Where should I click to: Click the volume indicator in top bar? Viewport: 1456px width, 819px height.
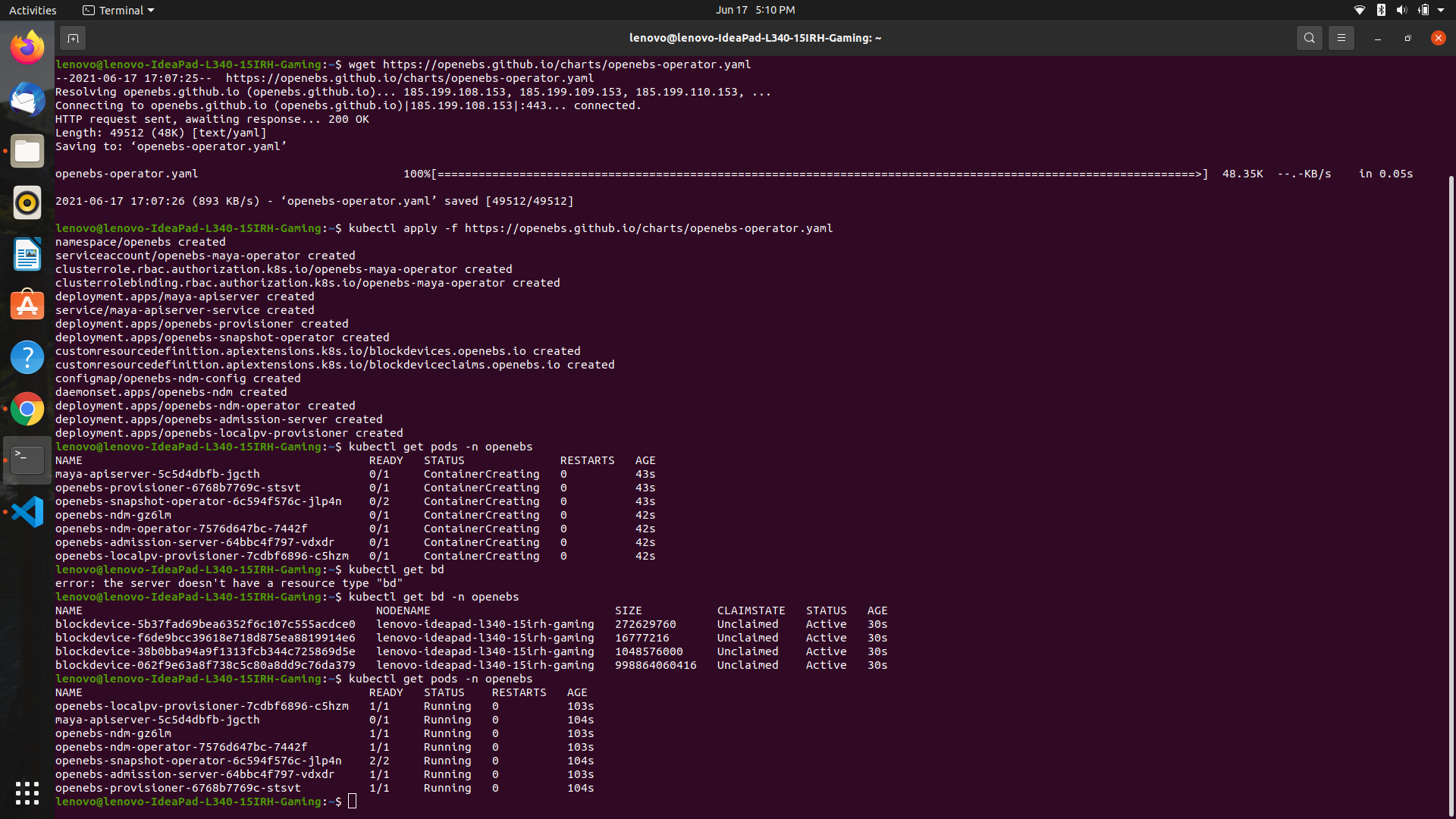(x=1401, y=10)
